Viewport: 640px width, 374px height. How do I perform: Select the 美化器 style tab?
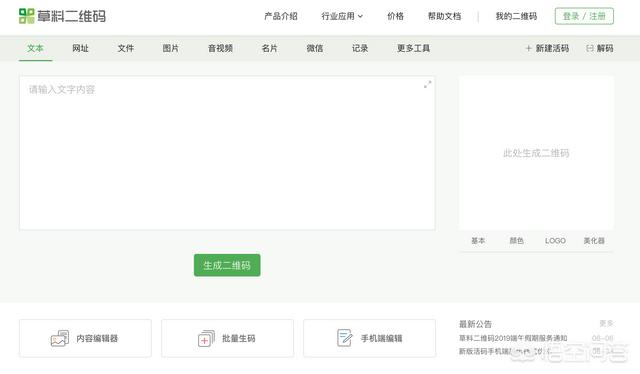[594, 240]
